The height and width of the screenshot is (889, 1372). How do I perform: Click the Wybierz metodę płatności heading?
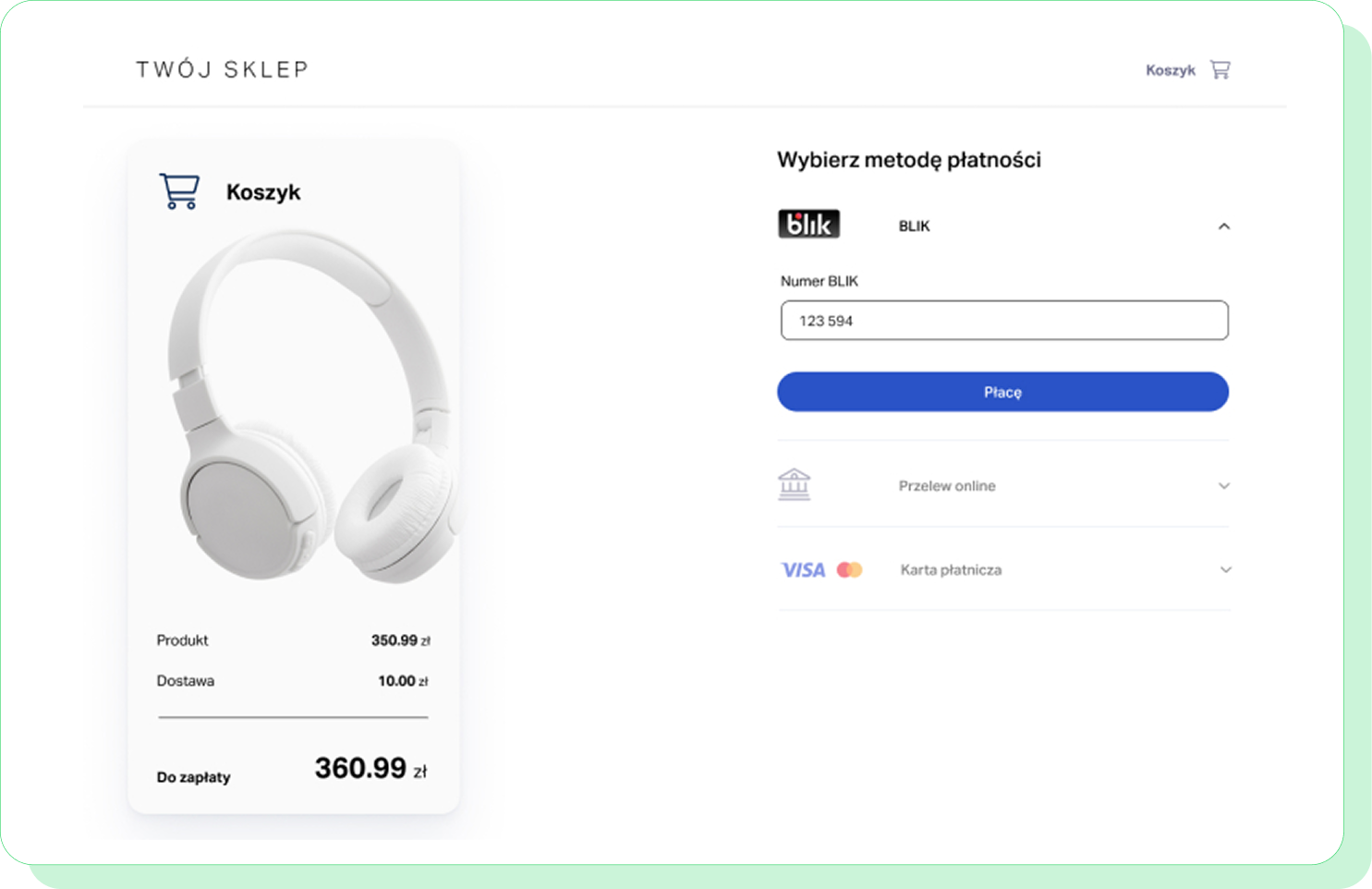(909, 160)
